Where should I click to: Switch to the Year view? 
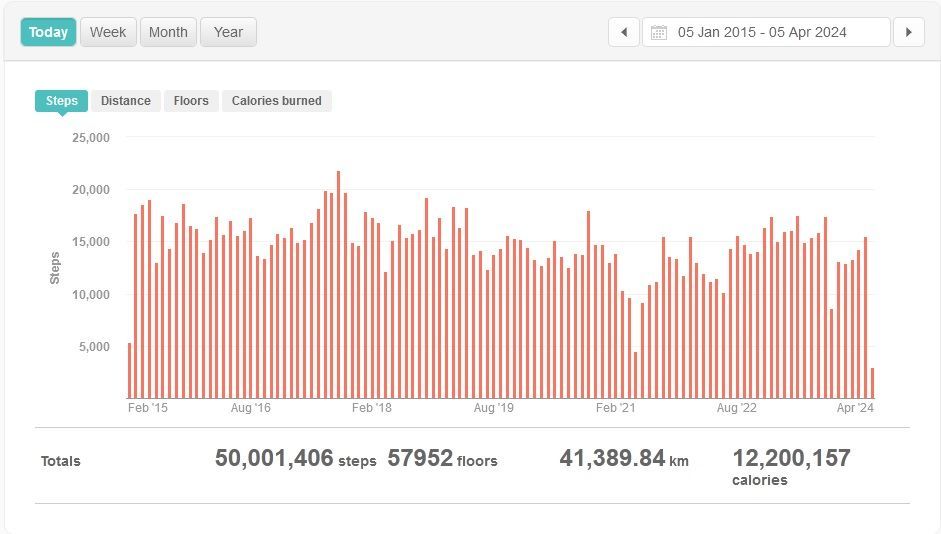pyautogui.click(x=228, y=32)
